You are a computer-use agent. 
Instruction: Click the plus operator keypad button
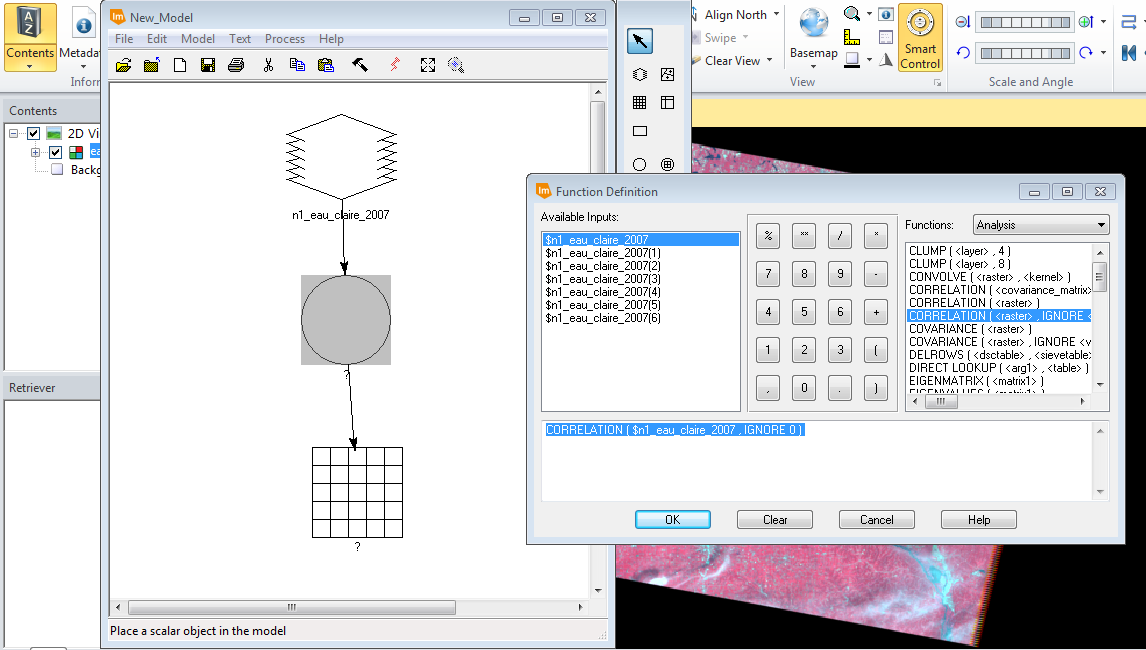point(876,312)
